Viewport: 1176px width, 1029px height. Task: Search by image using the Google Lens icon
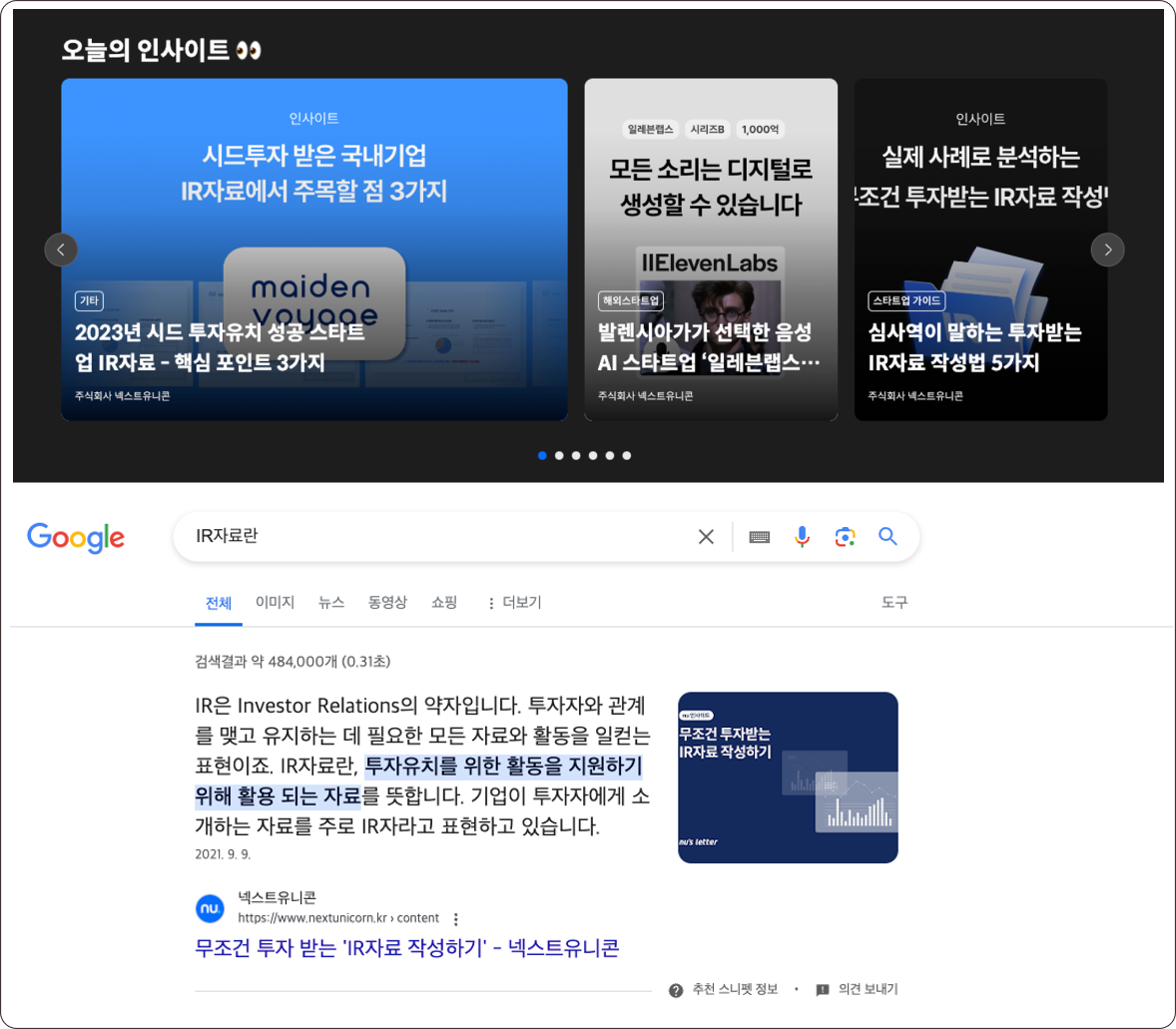pyautogui.click(x=846, y=536)
